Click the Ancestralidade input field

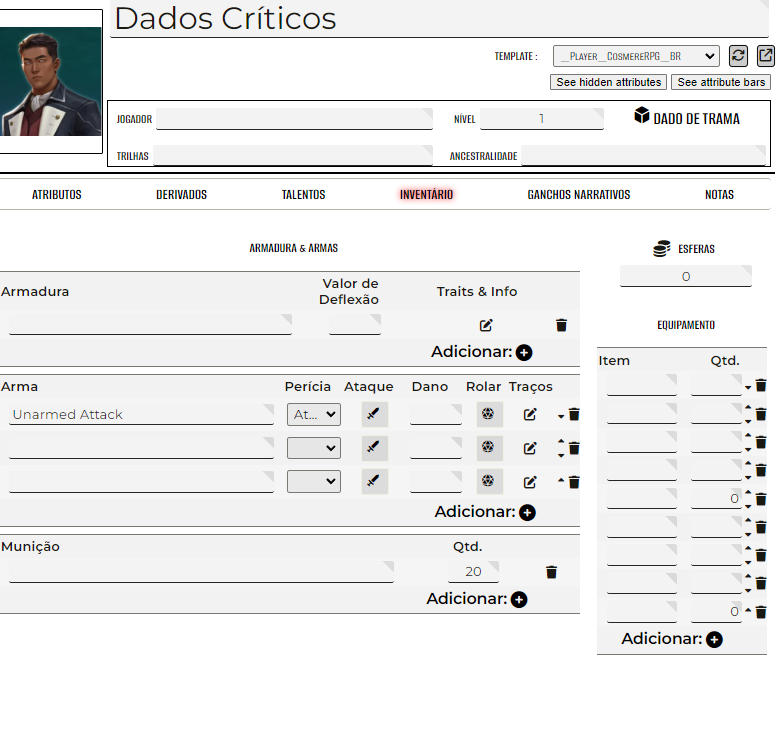pos(643,155)
